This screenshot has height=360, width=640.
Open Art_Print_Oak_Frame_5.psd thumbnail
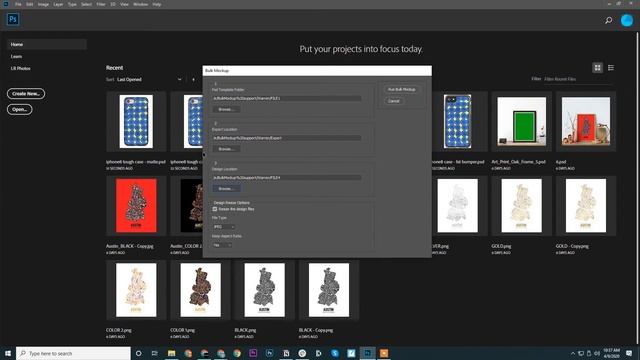(521, 121)
